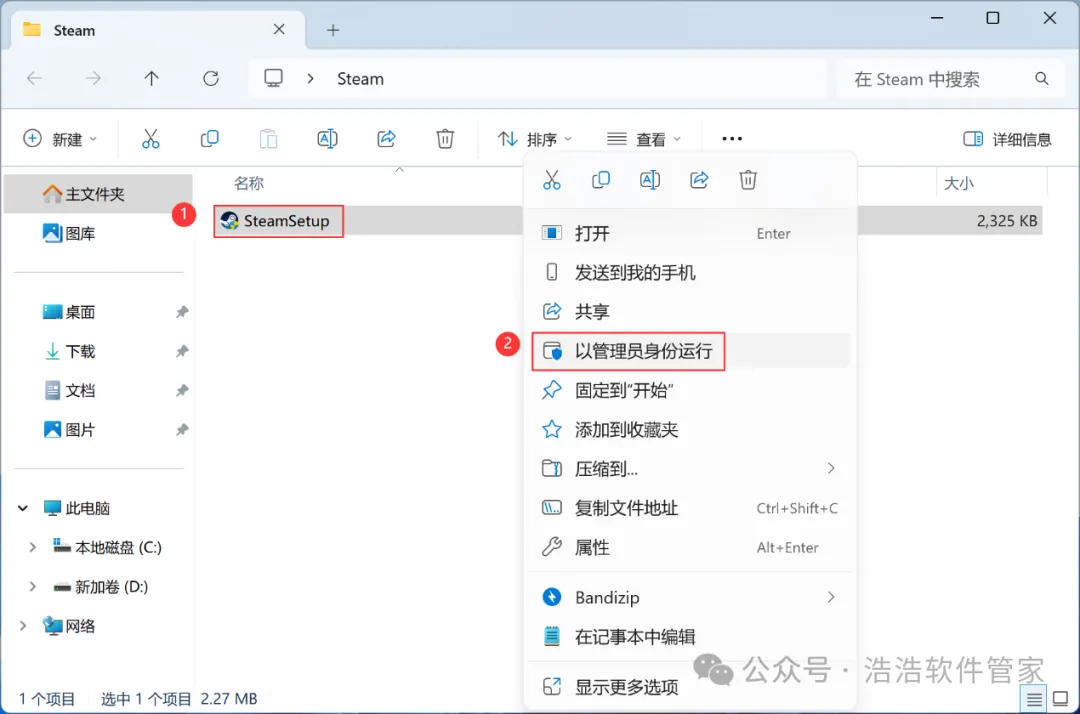1080x714 pixels.
Task: Click the Delete trash icon in the toolbar
Action: tap(445, 138)
